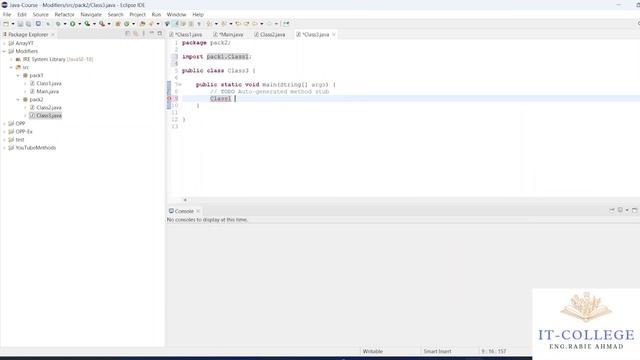Click the New Java Package icon
Viewport: 640px width, 360px height.
pyautogui.click(x=118, y=24)
